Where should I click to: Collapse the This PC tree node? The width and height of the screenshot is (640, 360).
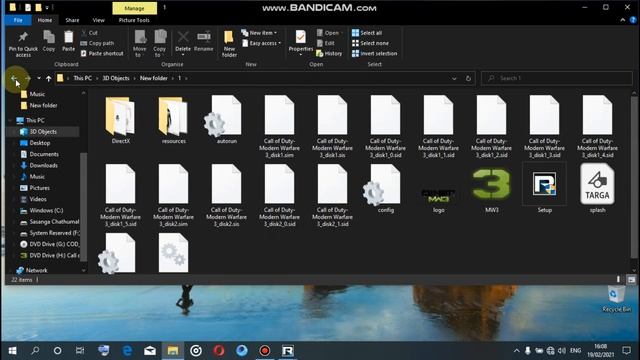click(10, 120)
